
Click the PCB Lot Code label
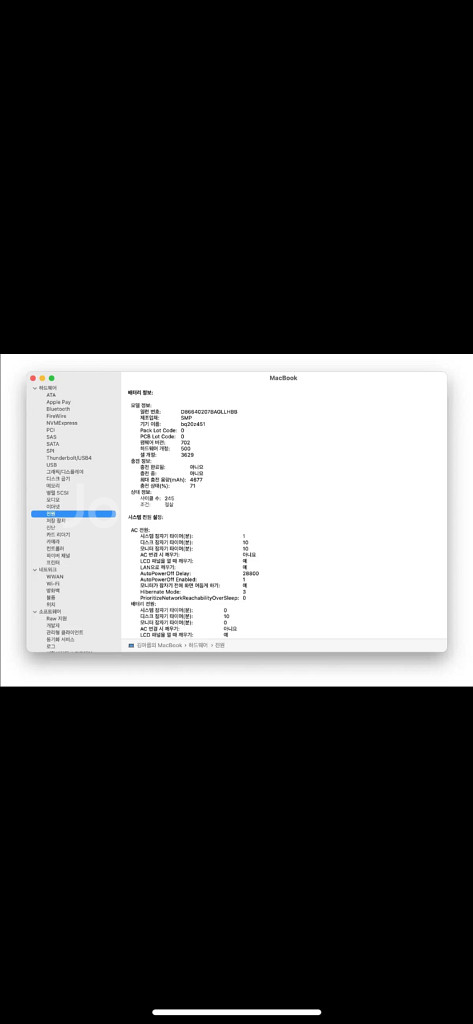click(157, 437)
